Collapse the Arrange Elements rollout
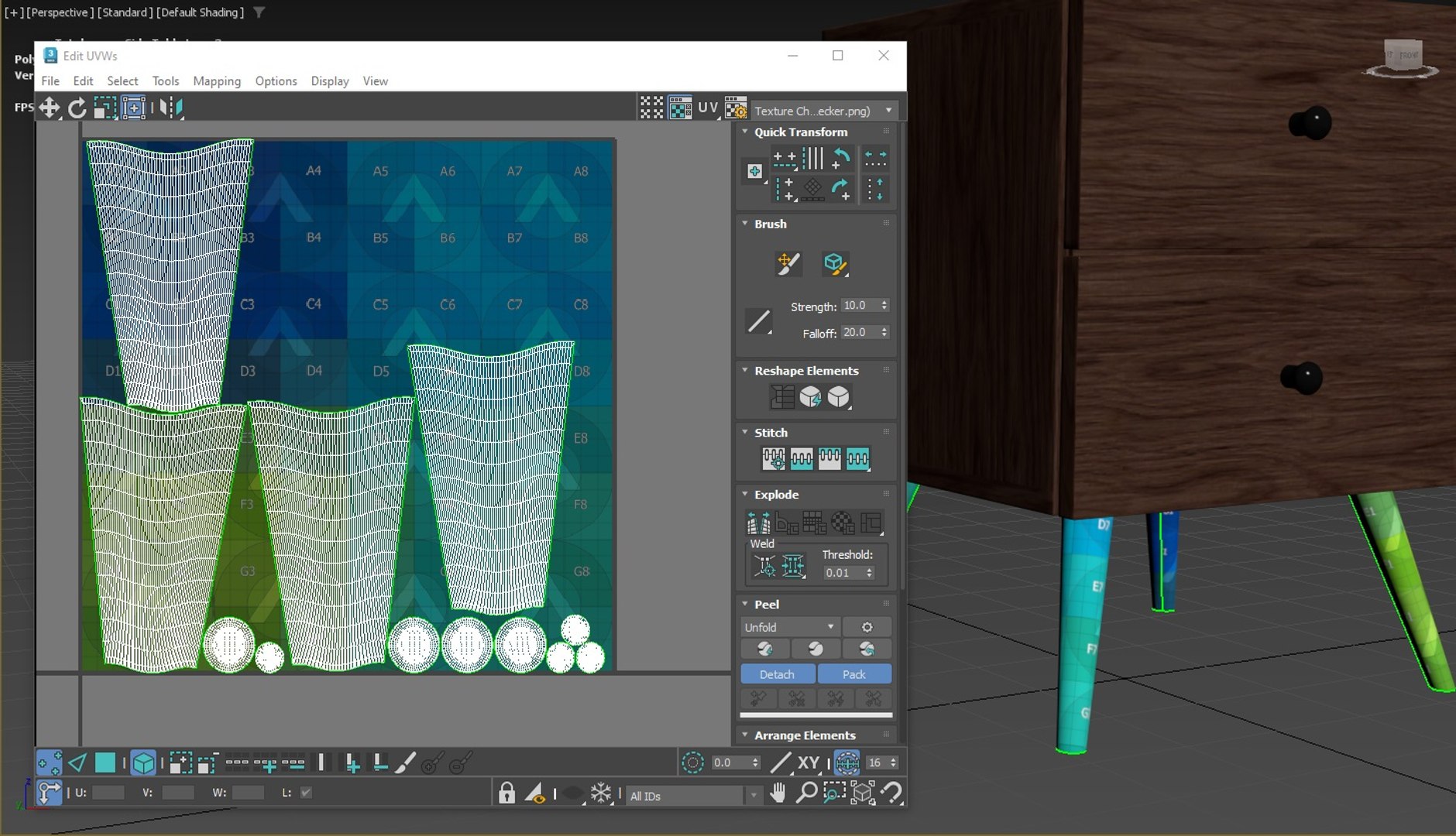Viewport: 1456px width, 836px height. click(745, 735)
